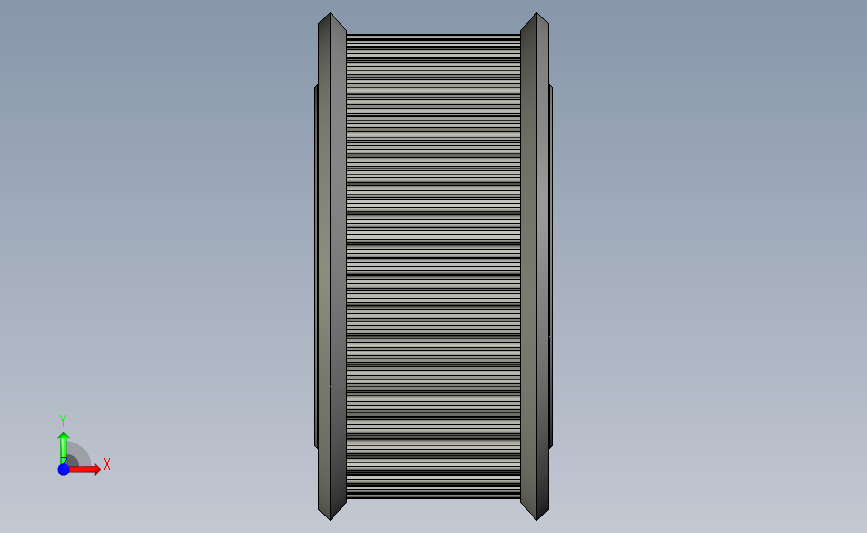Click the red X axis arrow
Viewport: 867px width, 533px height.
(x=84, y=469)
